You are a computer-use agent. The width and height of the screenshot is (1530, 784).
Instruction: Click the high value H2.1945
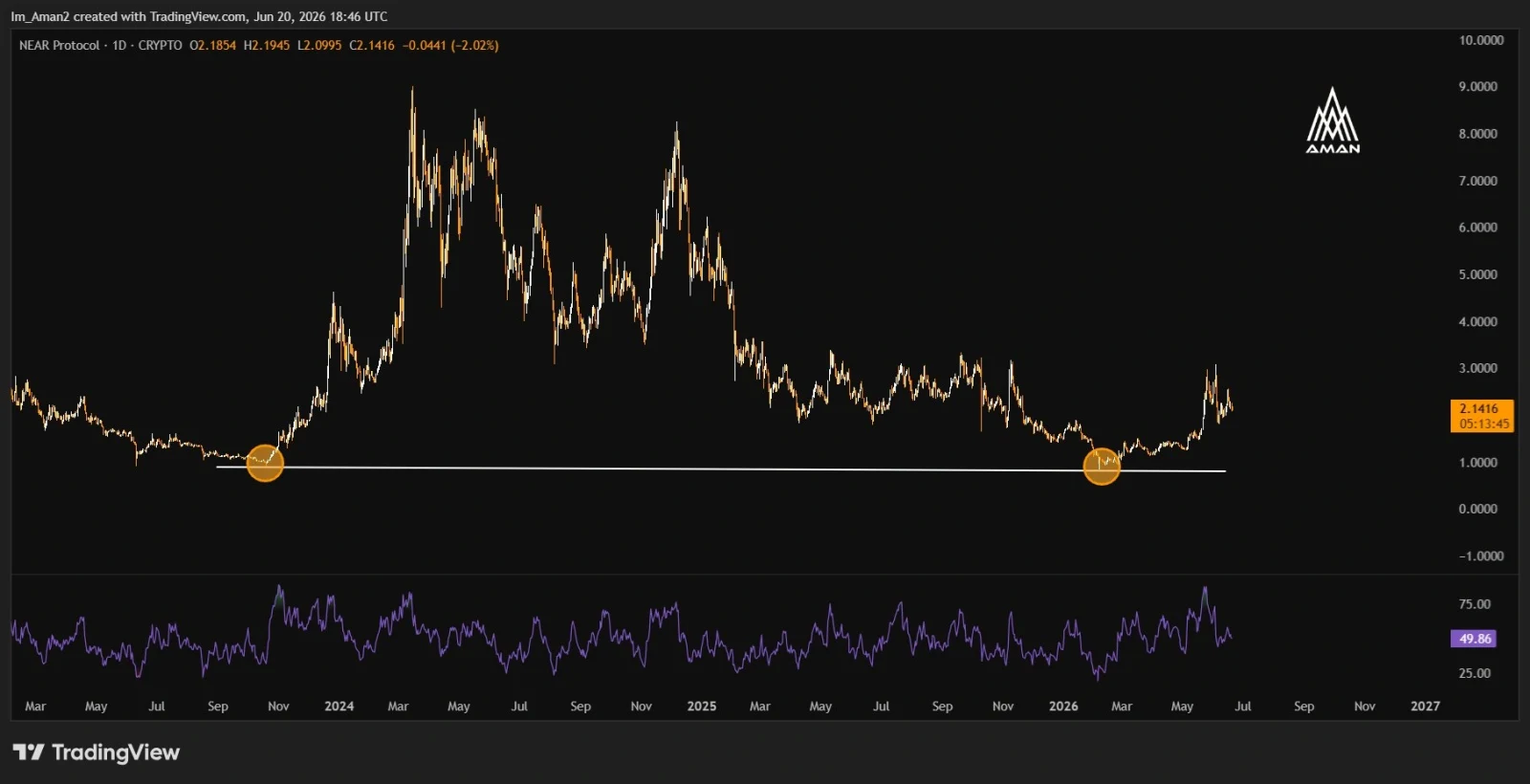pos(267,45)
